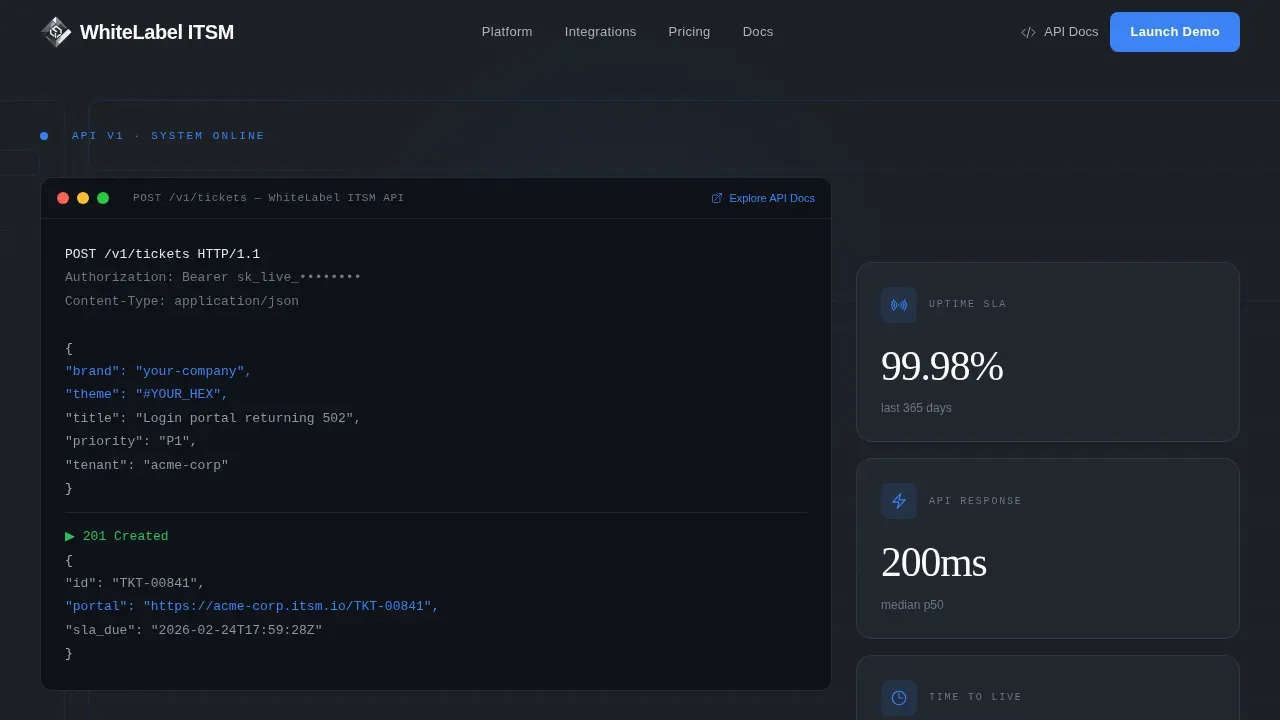This screenshot has width=1280, height=720.
Task: Open the Integrations nav item
Action: pos(600,32)
